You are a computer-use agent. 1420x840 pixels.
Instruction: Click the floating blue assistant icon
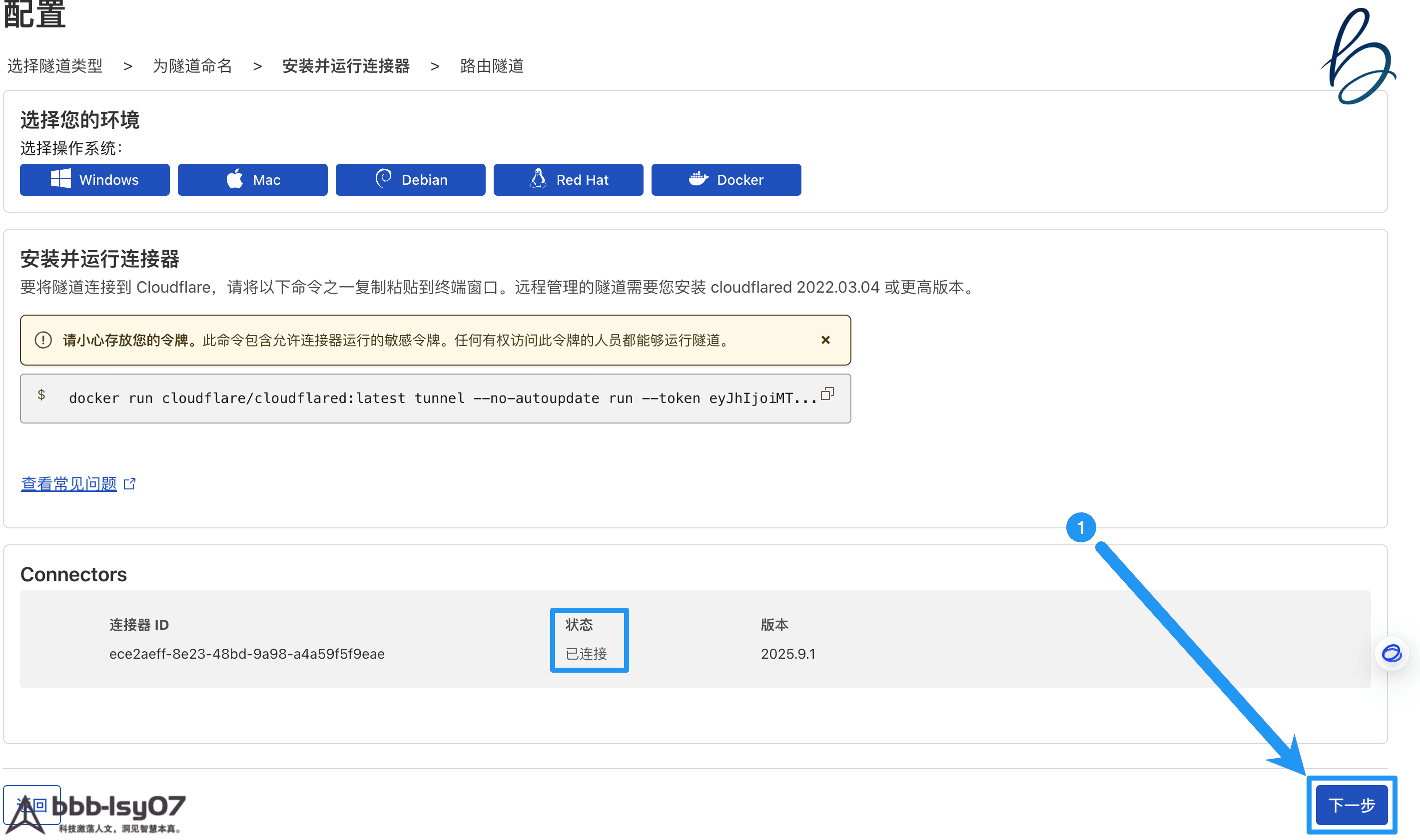coord(1391,653)
